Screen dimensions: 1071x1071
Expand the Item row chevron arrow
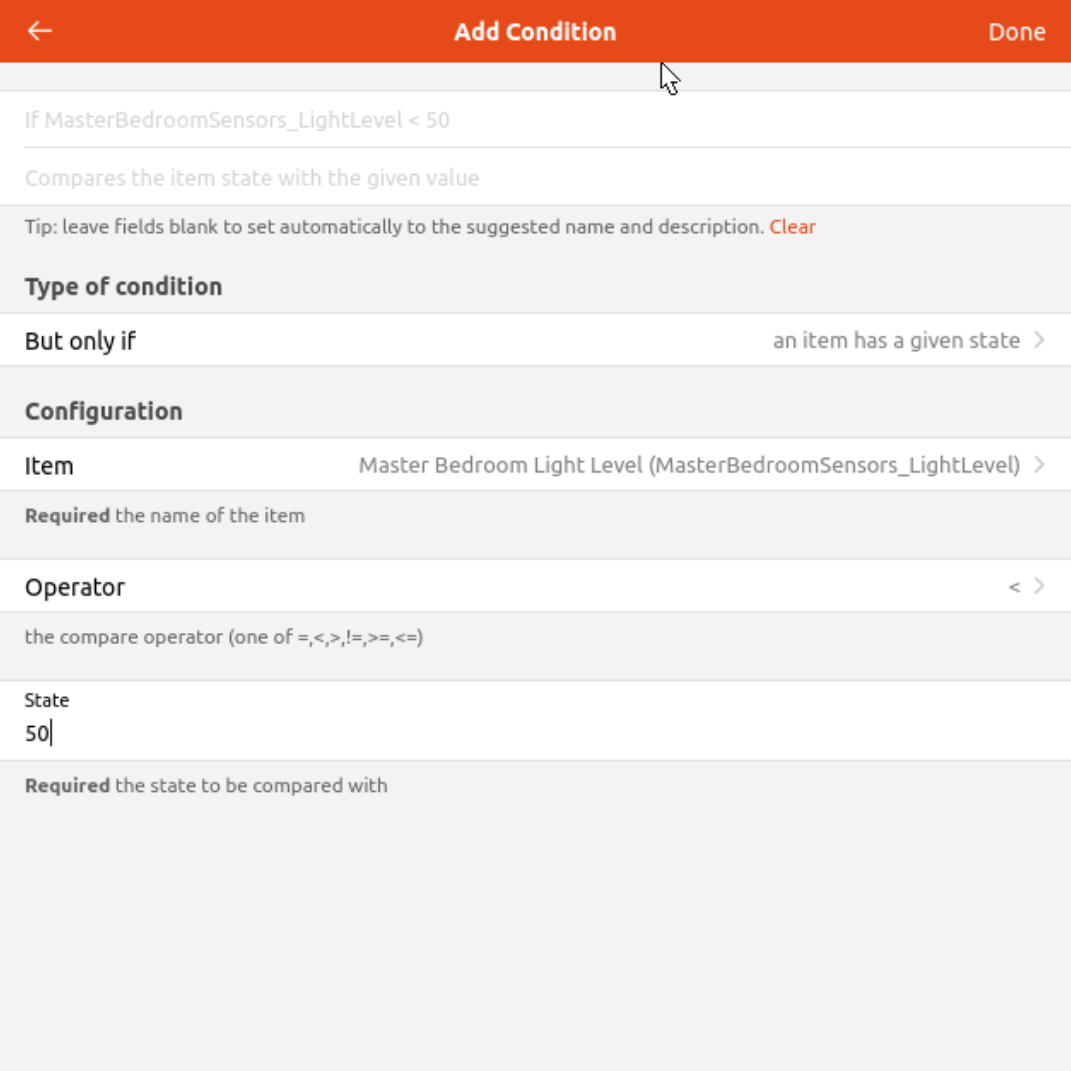(x=1040, y=465)
